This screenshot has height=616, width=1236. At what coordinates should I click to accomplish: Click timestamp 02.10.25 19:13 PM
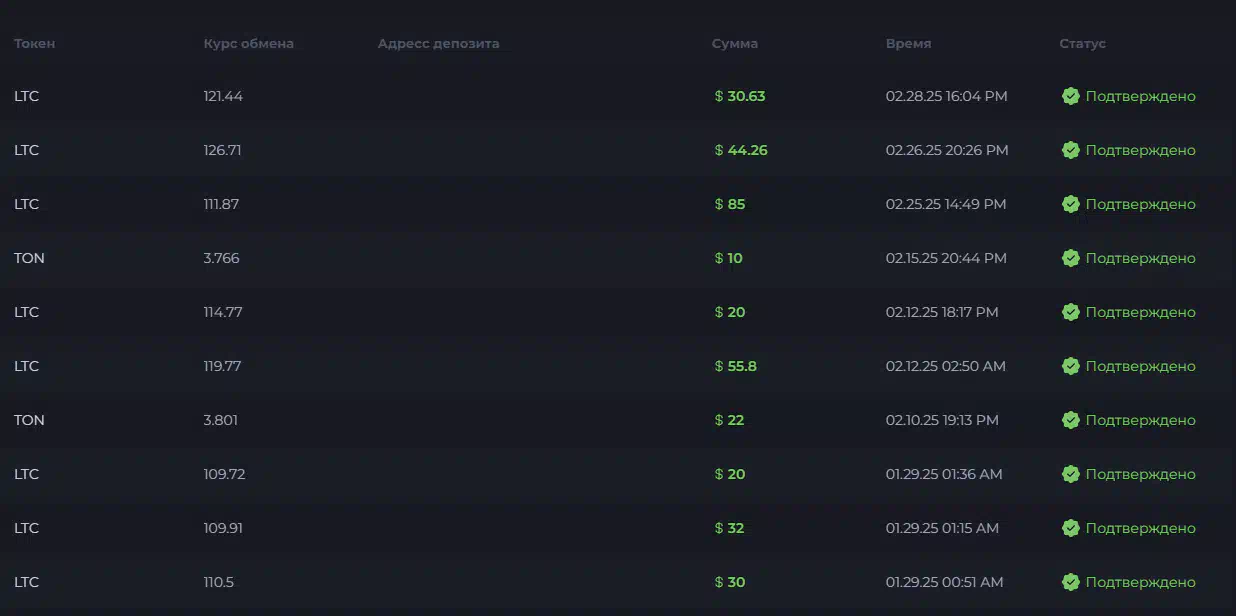coord(942,420)
